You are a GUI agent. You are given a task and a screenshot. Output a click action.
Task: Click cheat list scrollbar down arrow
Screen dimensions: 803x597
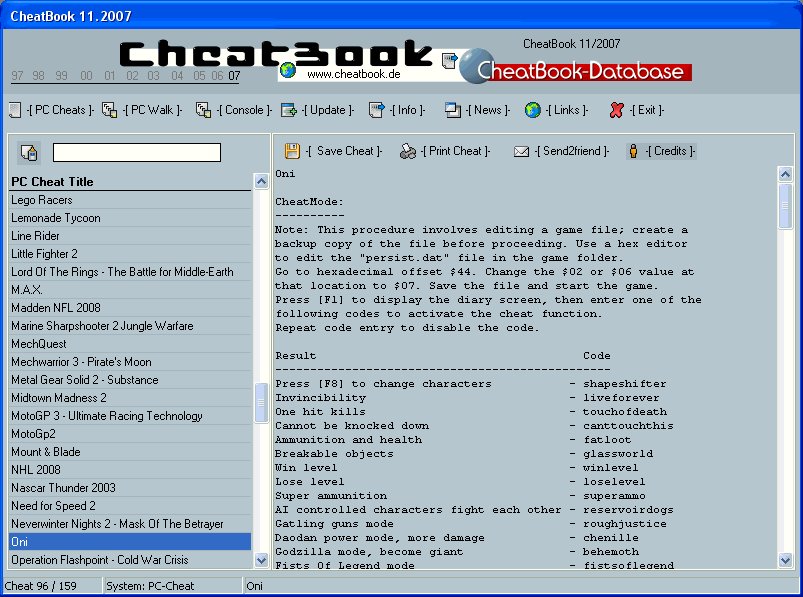coord(261,560)
